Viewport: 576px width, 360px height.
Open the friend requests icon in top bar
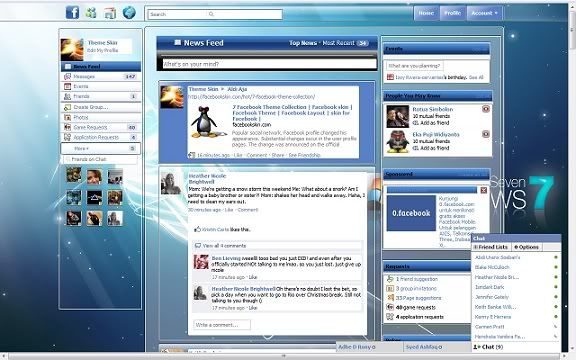coord(91,13)
